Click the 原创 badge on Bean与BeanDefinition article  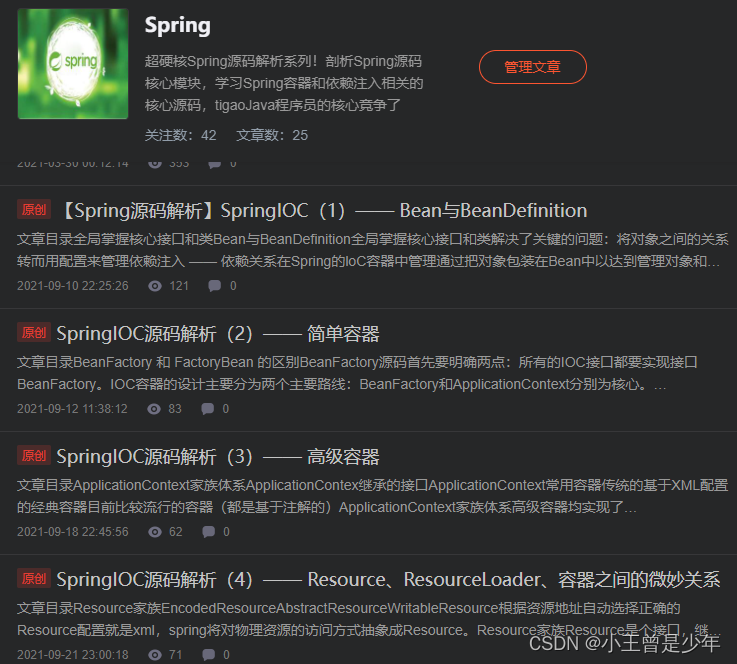pyautogui.click(x=34, y=210)
